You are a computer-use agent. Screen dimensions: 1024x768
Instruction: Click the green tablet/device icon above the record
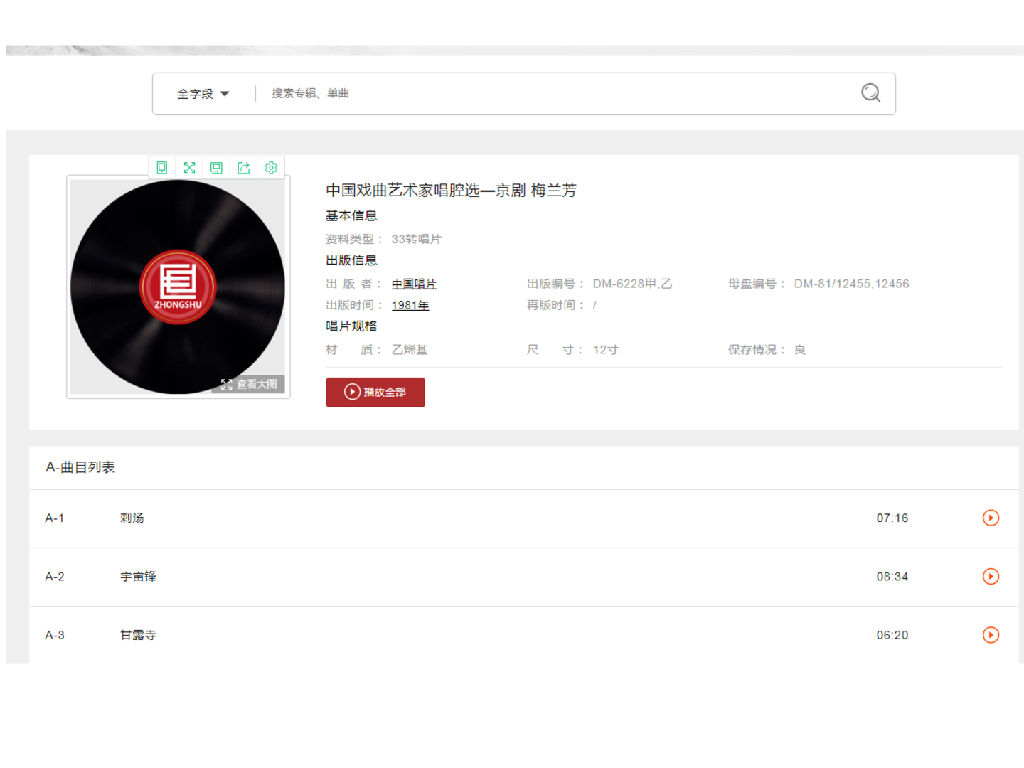point(162,168)
